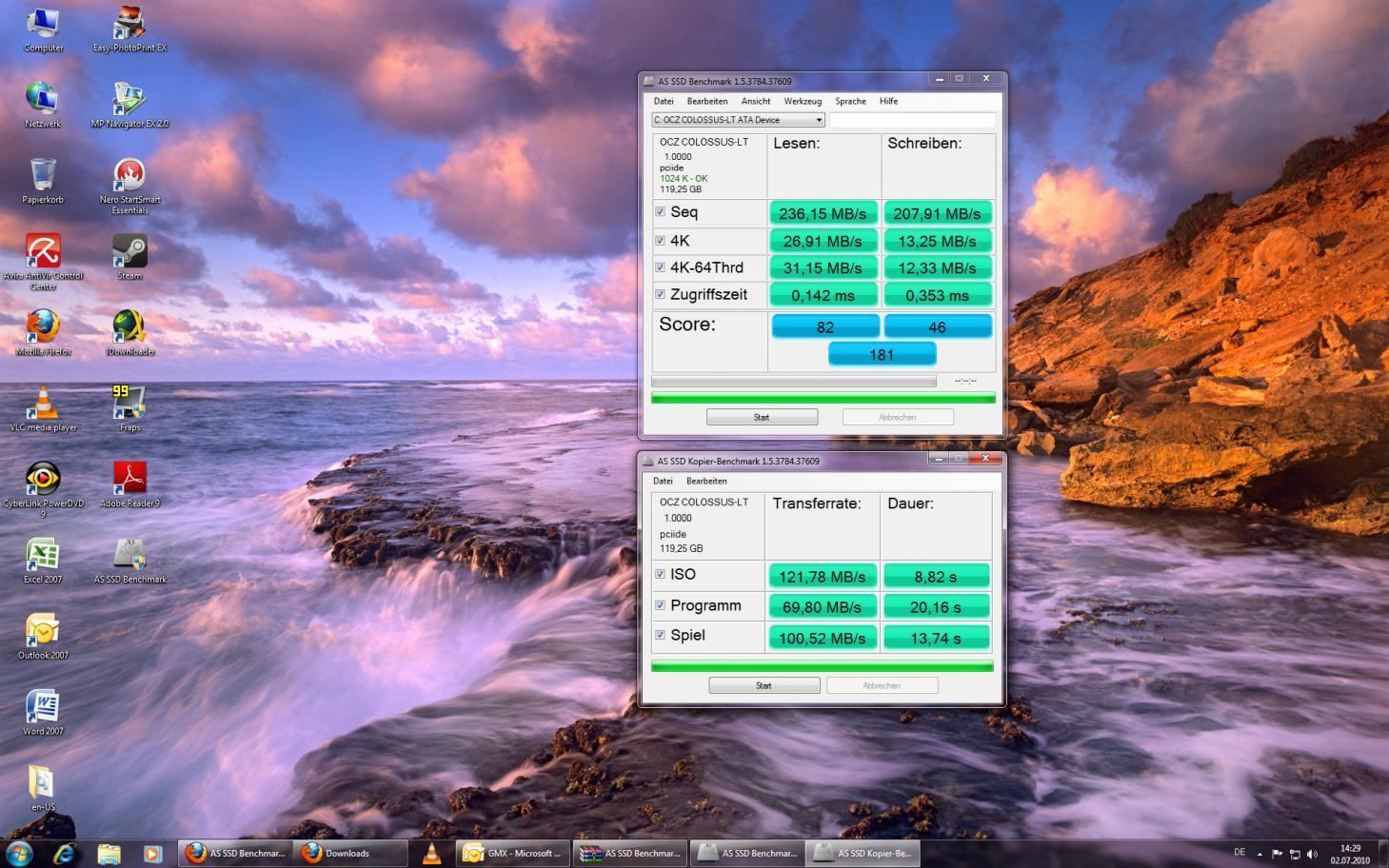Open the Datei menu in AS SSD Benchmark
1389x868 pixels.
(664, 101)
